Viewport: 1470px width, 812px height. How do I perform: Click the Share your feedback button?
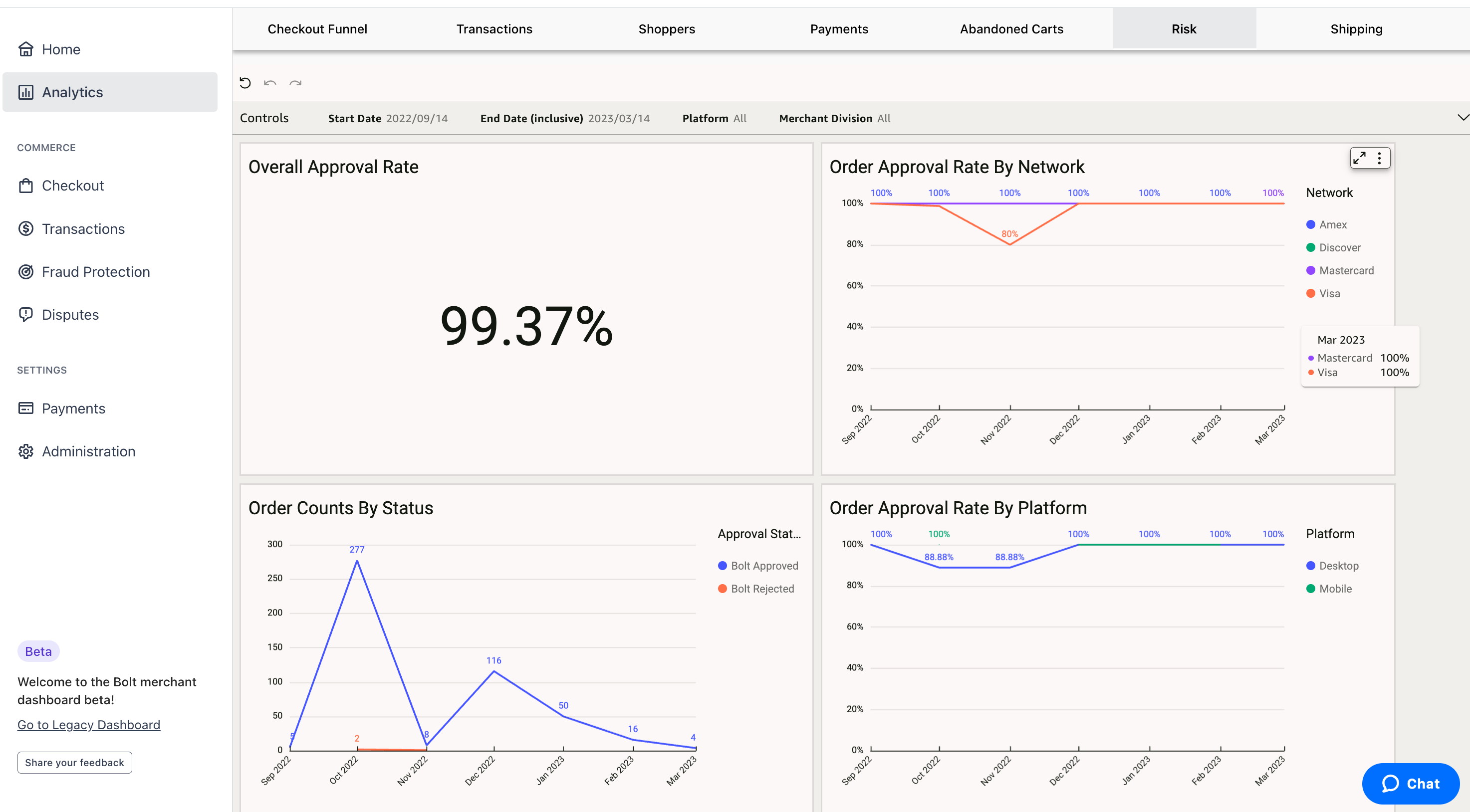75,763
